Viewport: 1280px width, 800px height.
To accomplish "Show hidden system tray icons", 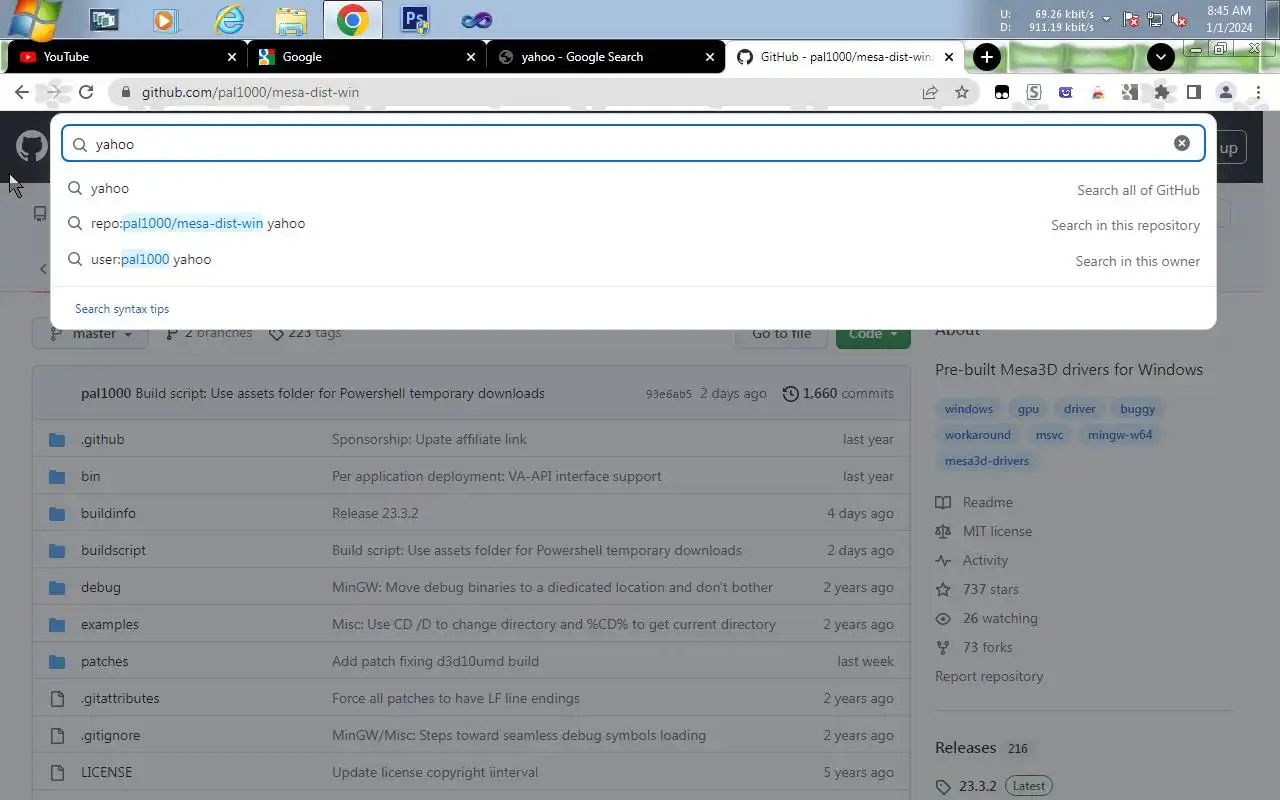I will click(1106, 19).
